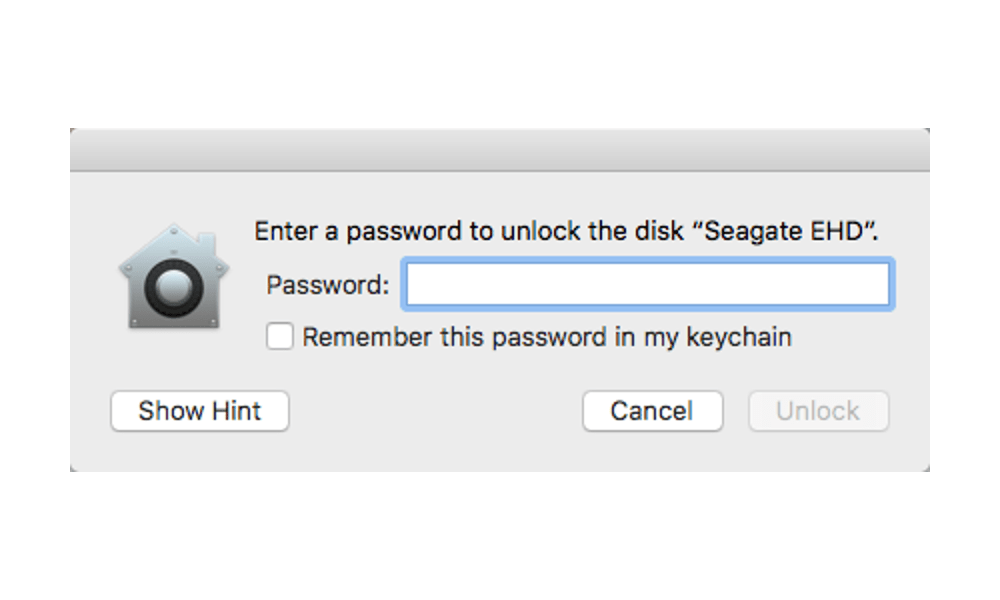Click the 'Enter a password to unlock' prompt text
Screen dimensions: 1000x600
566,231
